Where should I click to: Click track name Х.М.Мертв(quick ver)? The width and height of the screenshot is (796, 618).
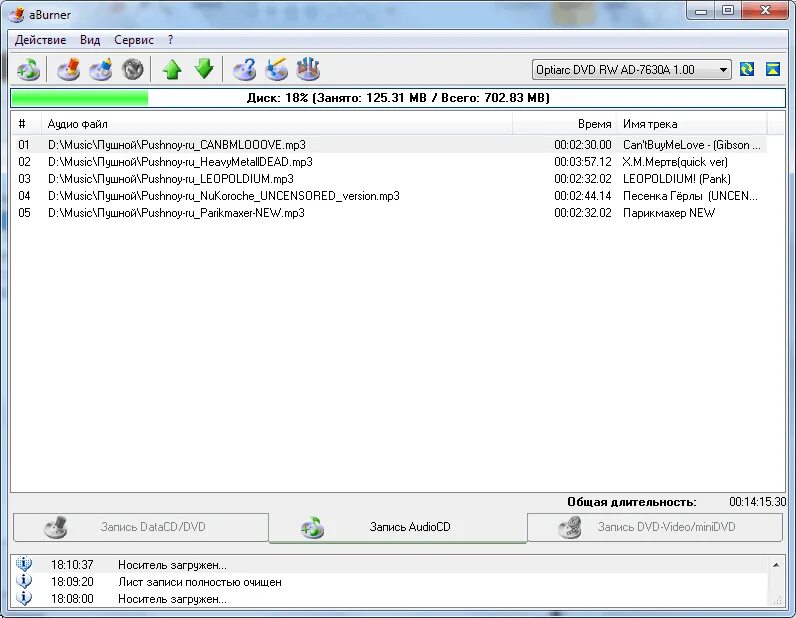[675, 162]
